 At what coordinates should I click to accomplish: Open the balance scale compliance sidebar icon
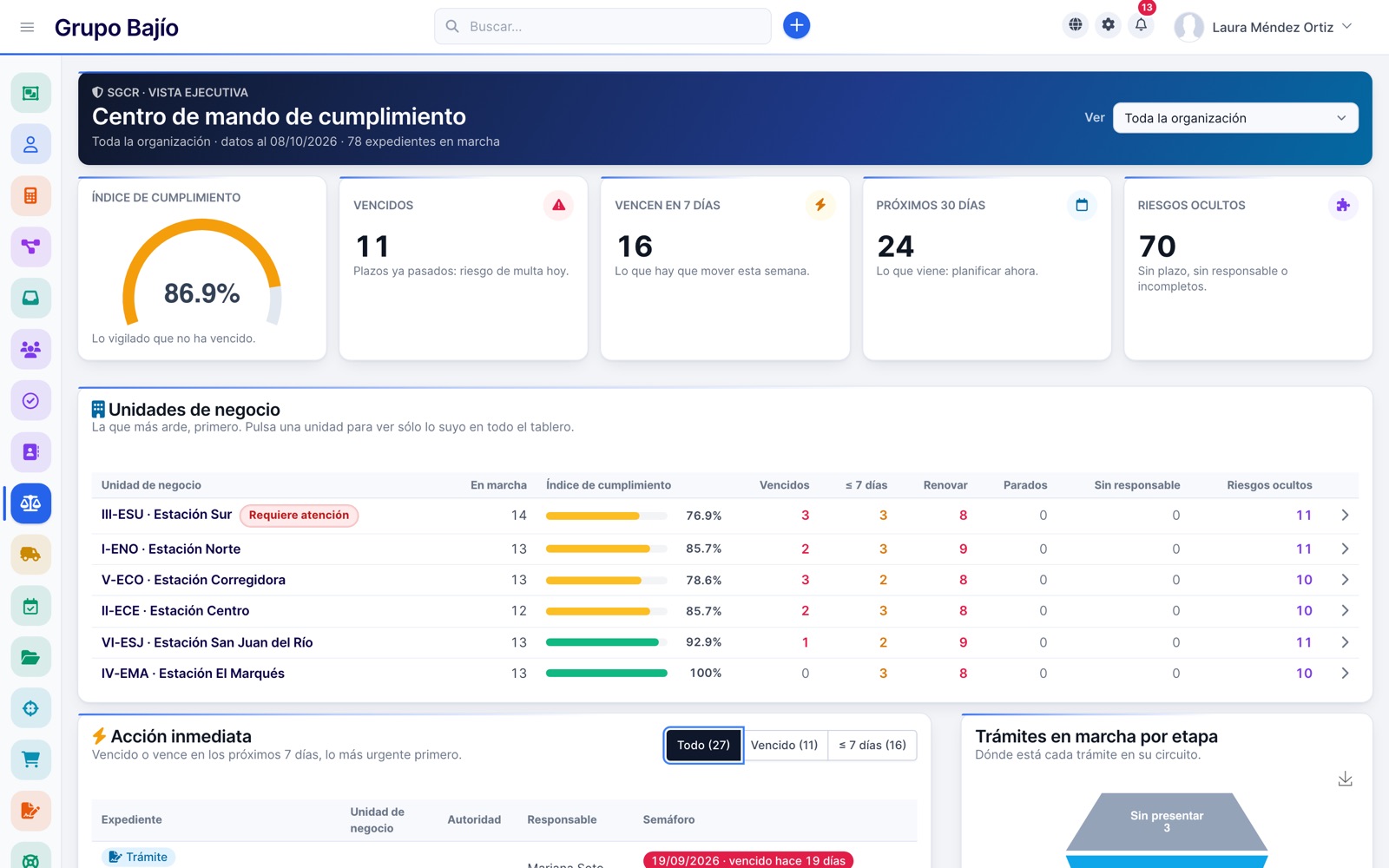(30, 503)
